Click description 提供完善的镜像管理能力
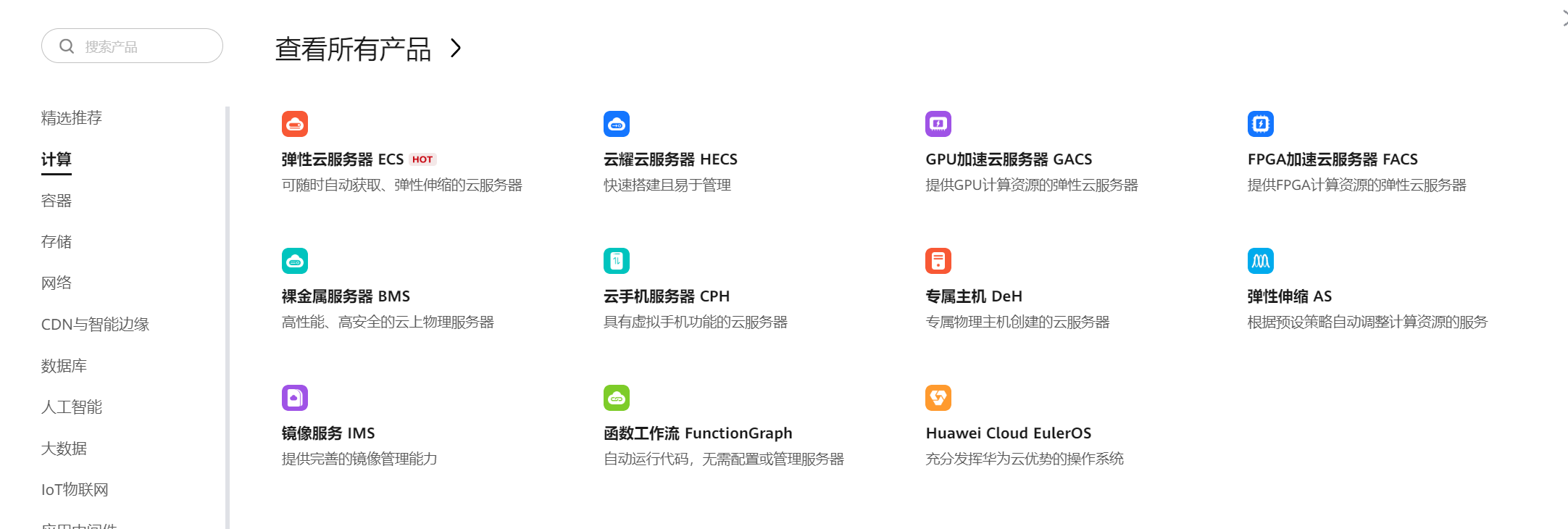Viewport: 1568px width, 529px height. point(359,459)
